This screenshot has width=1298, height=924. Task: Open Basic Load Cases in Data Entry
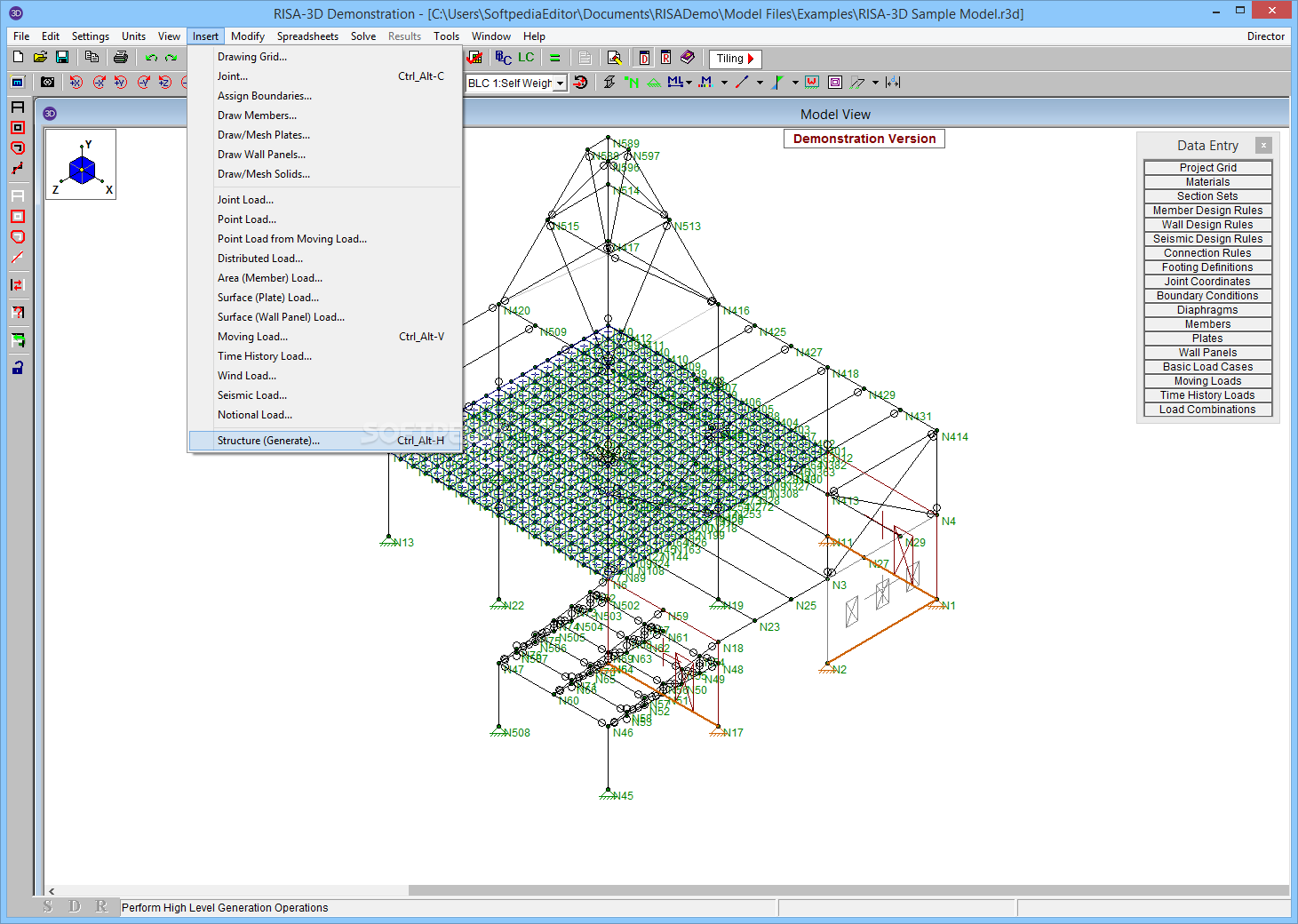[1207, 367]
